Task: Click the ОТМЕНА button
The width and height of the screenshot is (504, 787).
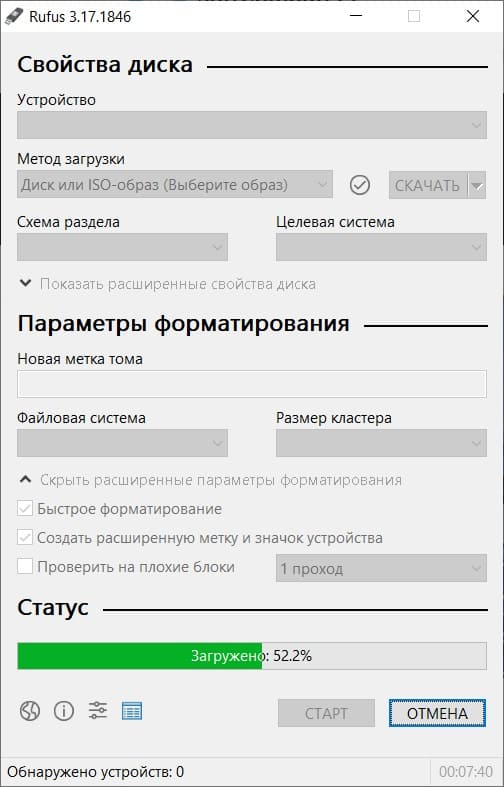Action: pos(437,713)
